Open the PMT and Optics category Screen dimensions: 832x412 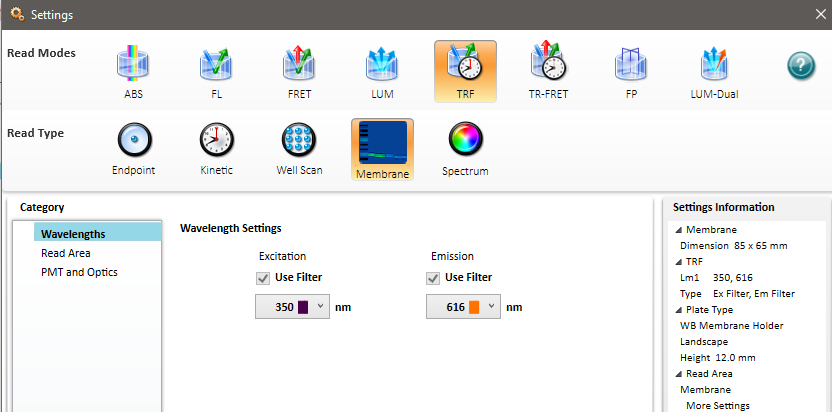80,272
